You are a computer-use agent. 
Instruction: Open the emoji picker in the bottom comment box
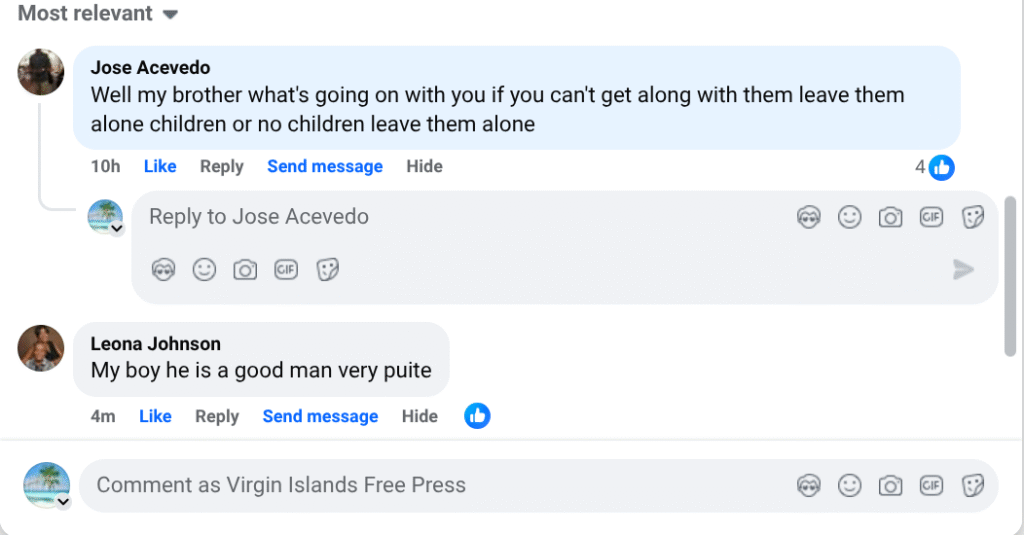849,486
